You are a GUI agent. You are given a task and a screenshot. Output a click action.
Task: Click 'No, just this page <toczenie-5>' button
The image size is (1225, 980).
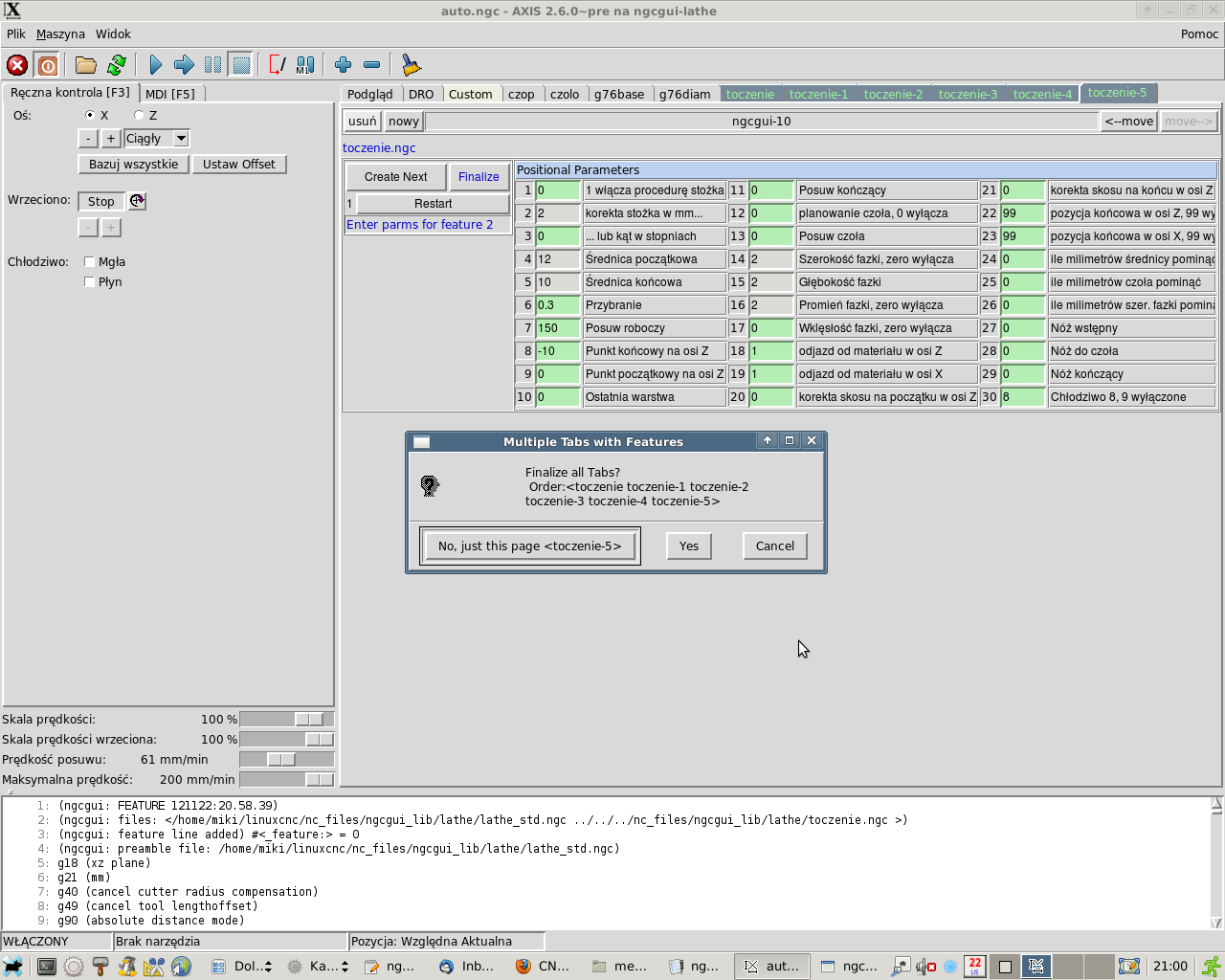(530, 546)
